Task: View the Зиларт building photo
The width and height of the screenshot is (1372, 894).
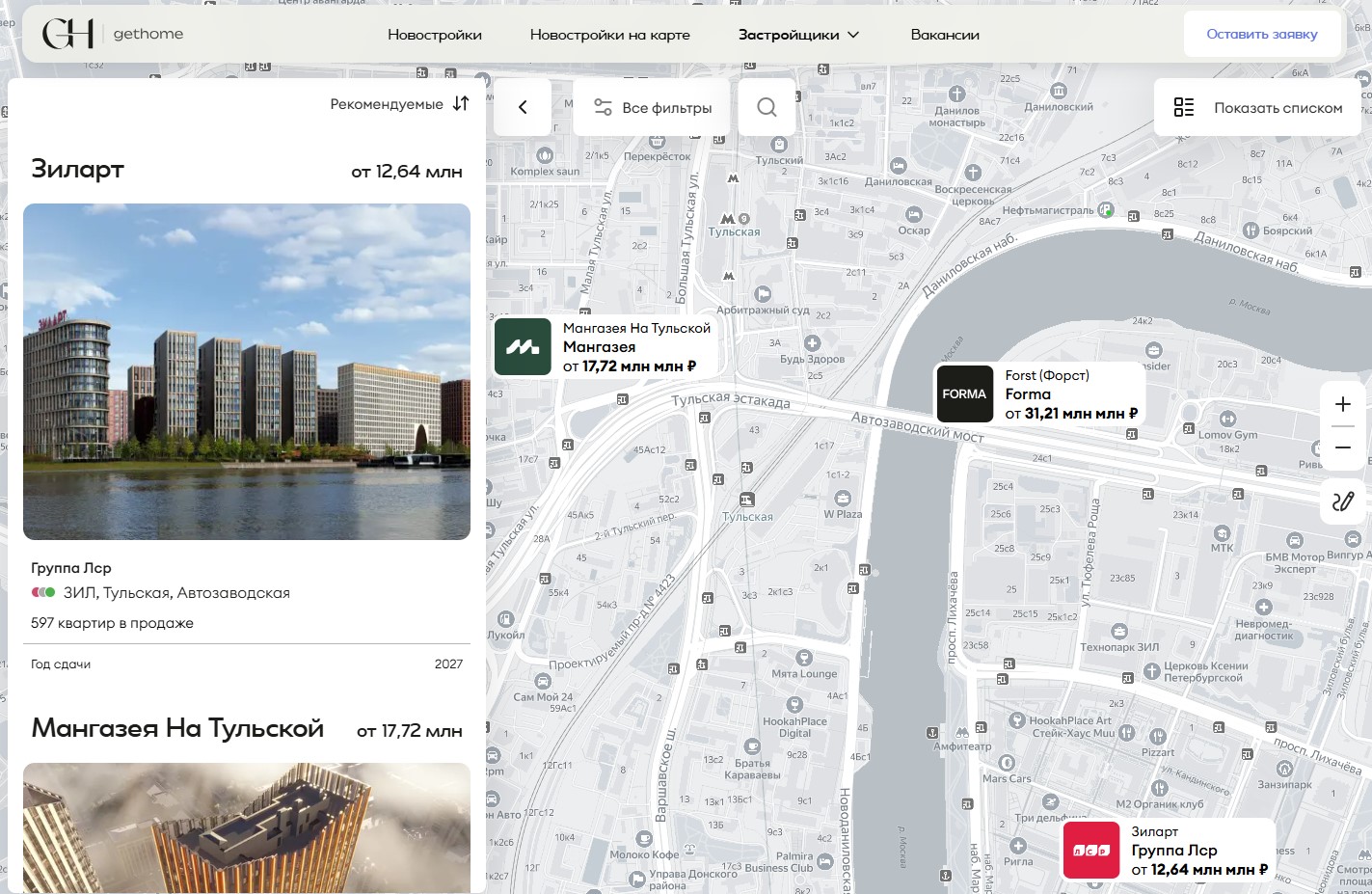Action: pos(247,371)
